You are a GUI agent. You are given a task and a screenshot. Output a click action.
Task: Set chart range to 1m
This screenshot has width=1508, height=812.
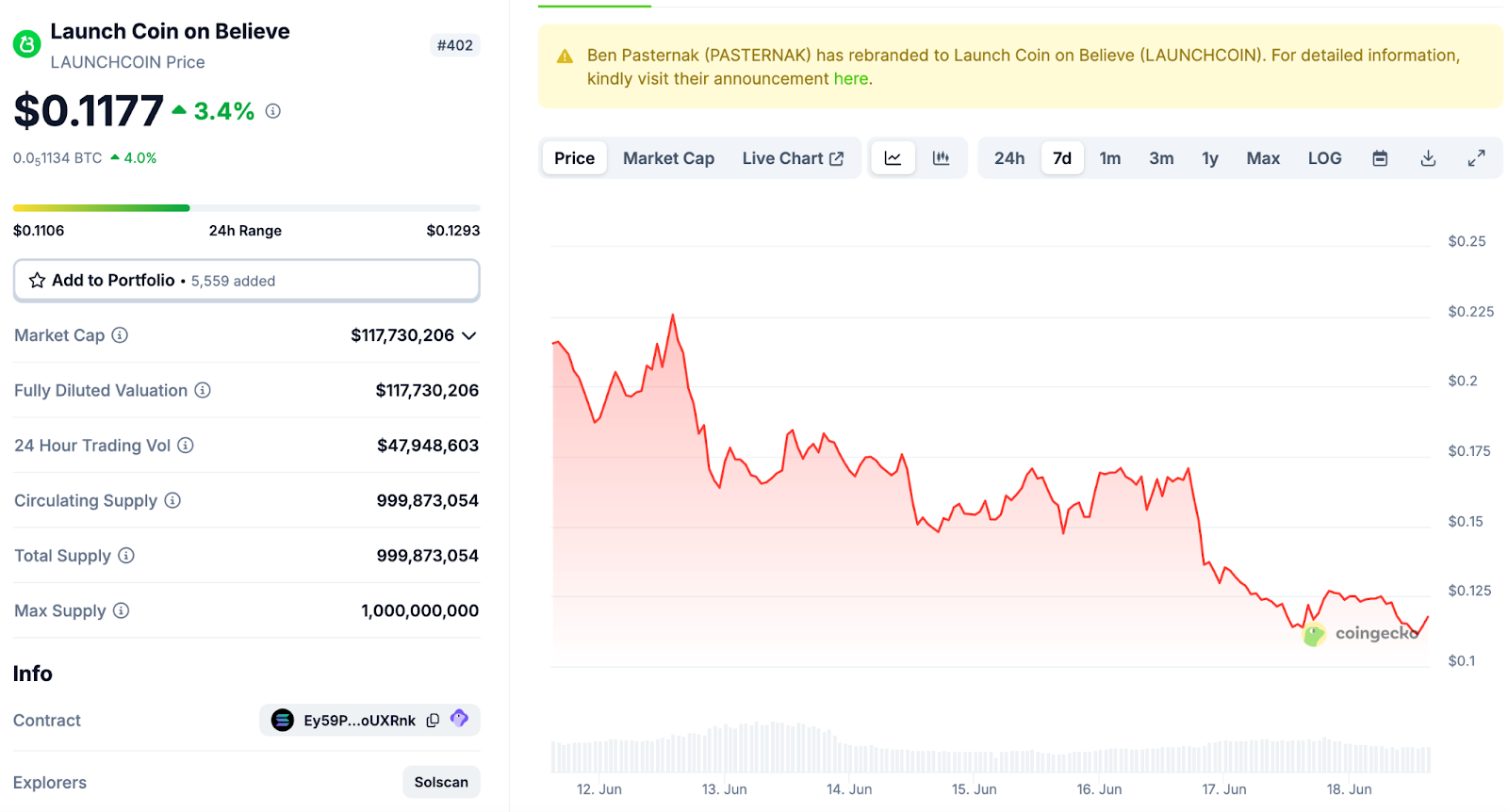click(x=1110, y=158)
